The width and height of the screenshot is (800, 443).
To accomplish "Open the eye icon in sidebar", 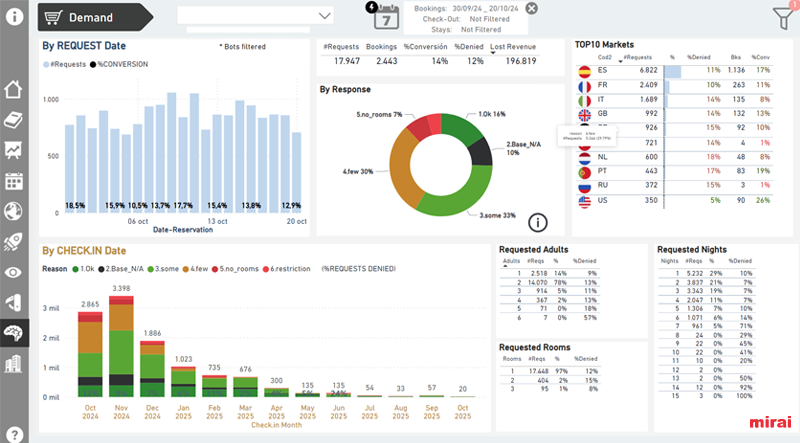I will [x=13, y=273].
